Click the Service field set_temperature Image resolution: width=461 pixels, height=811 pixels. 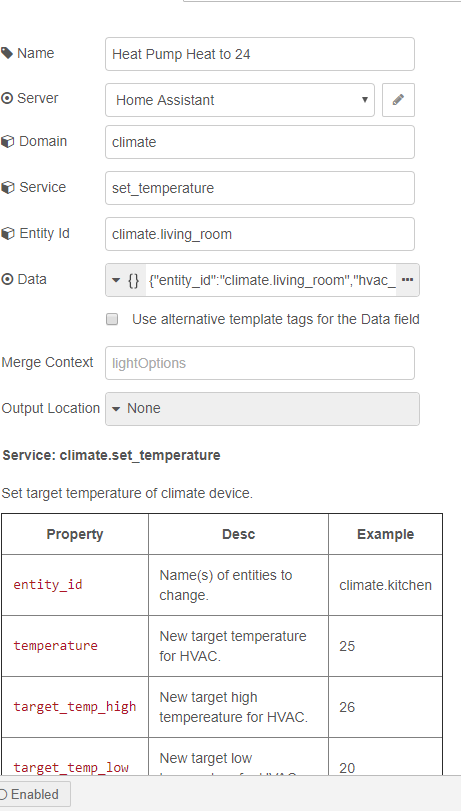[x=260, y=188]
